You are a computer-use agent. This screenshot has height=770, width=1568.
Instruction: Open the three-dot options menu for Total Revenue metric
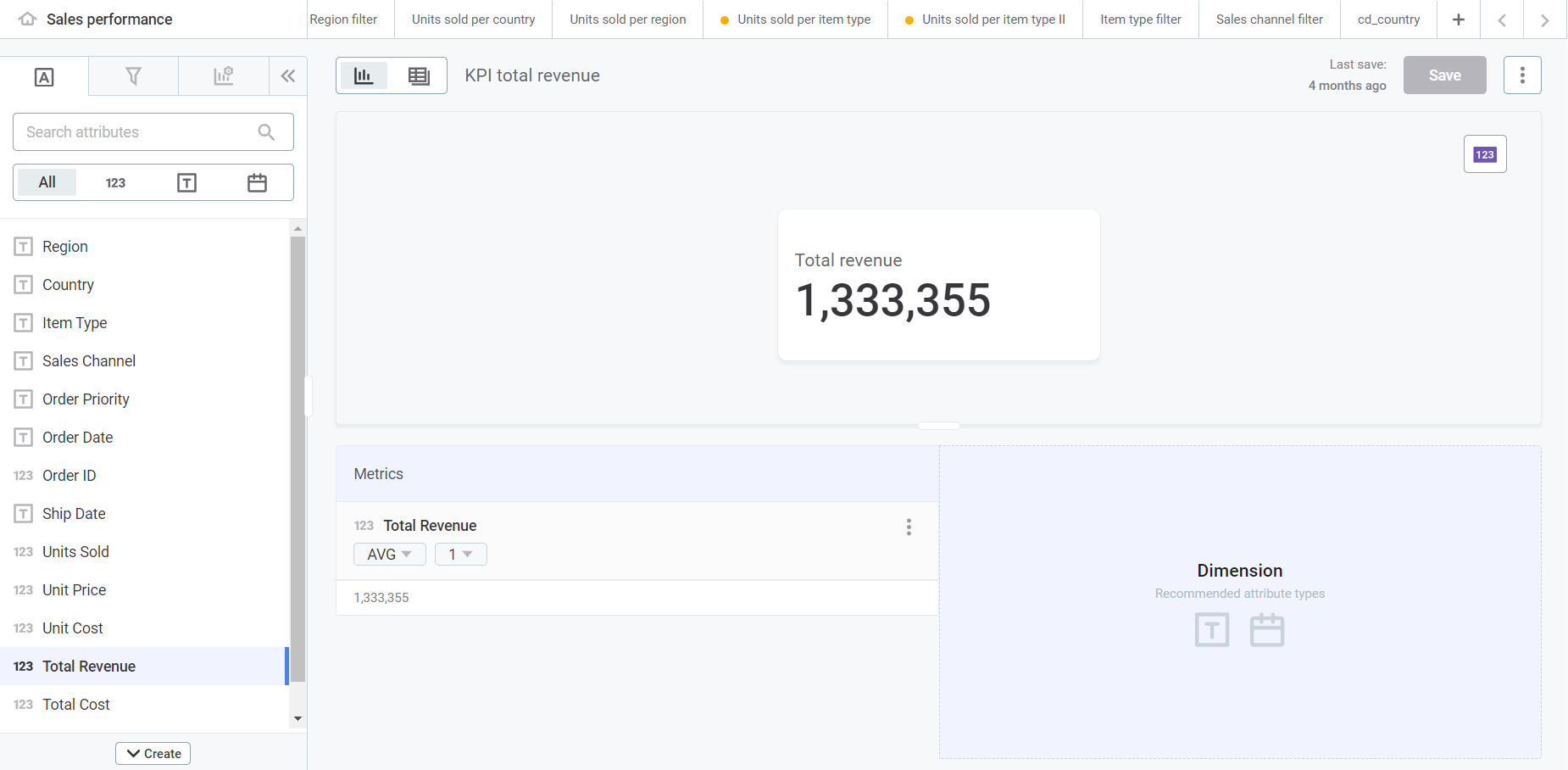click(908, 527)
